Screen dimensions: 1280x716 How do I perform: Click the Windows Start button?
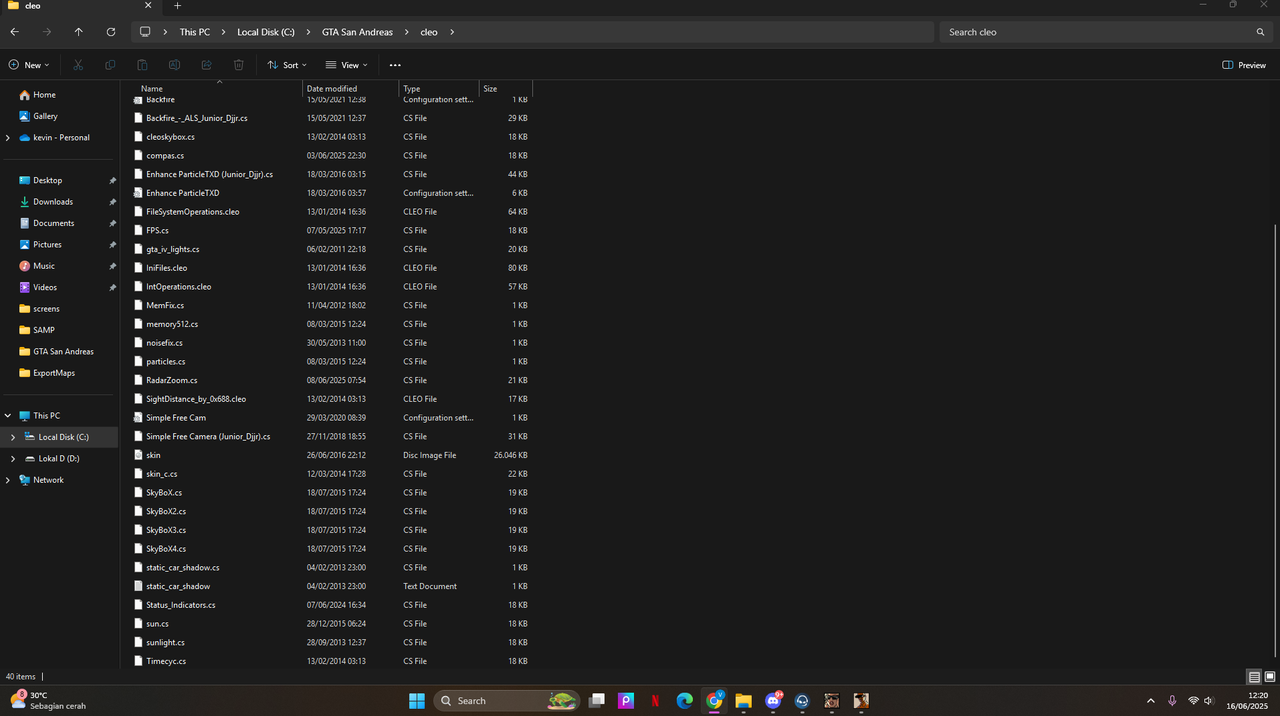416,701
